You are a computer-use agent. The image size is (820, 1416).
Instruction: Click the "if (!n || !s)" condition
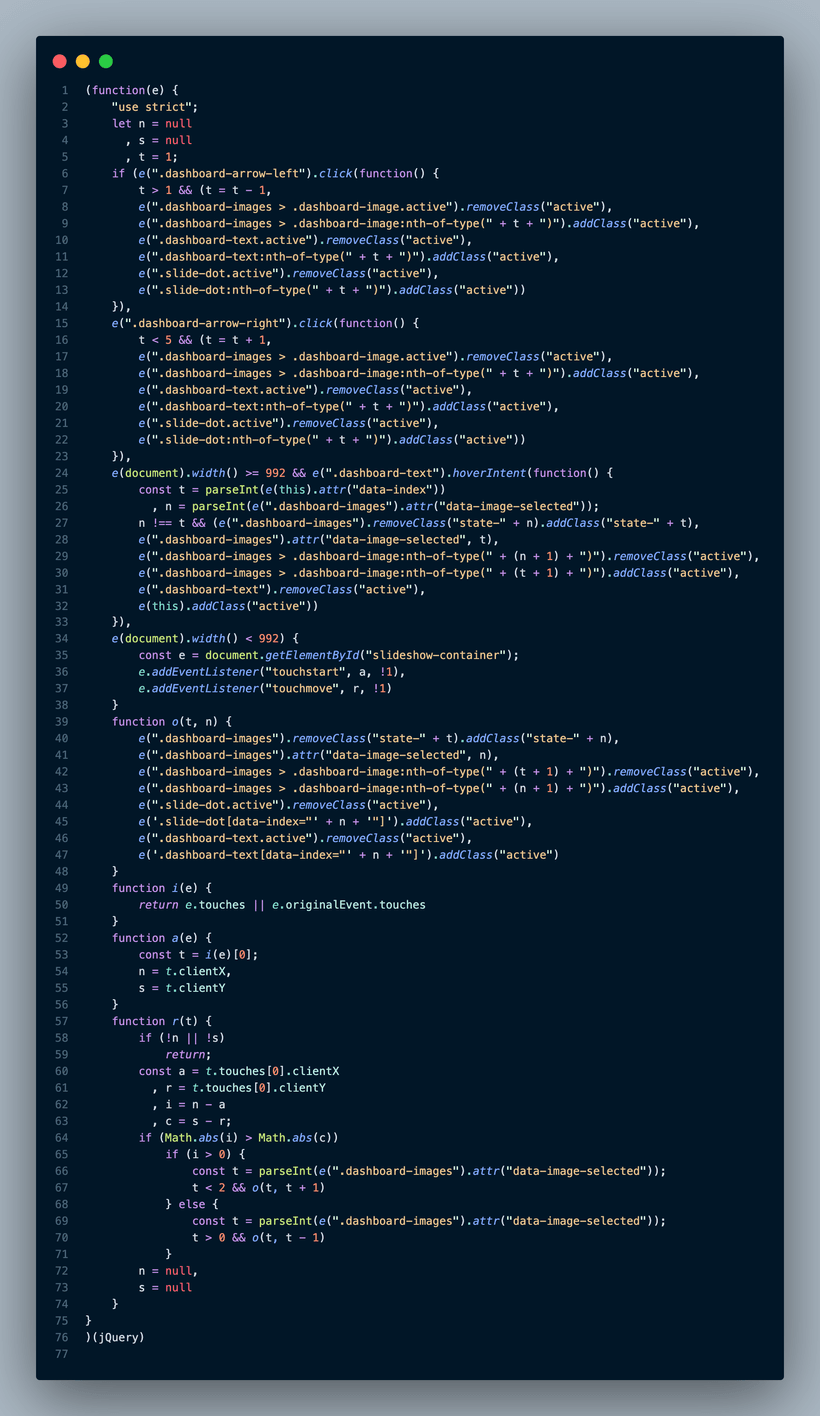point(182,1038)
